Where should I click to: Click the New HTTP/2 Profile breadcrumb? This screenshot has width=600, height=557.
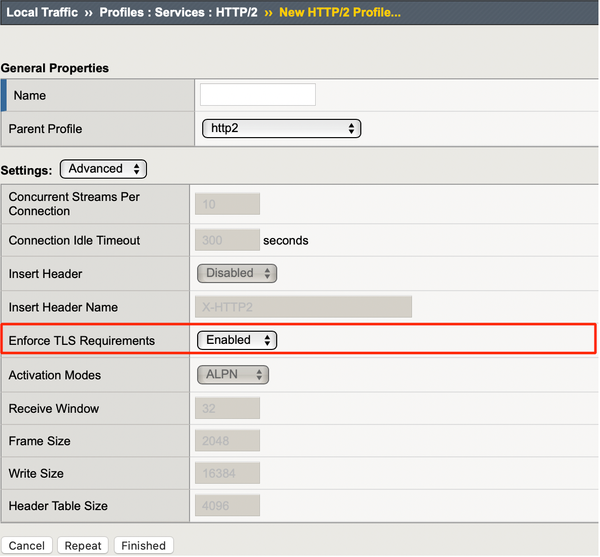coord(338,12)
